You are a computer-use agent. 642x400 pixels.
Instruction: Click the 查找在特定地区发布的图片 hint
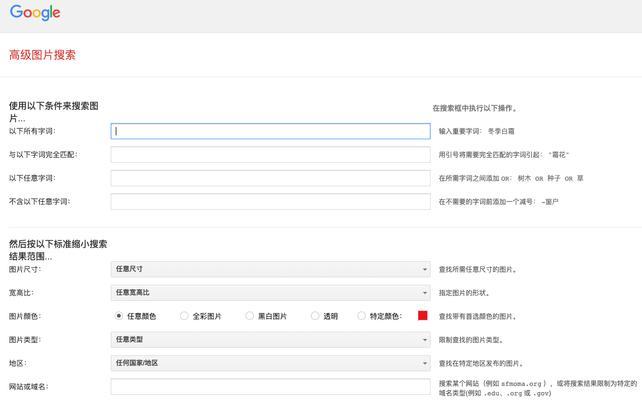pos(481,364)
